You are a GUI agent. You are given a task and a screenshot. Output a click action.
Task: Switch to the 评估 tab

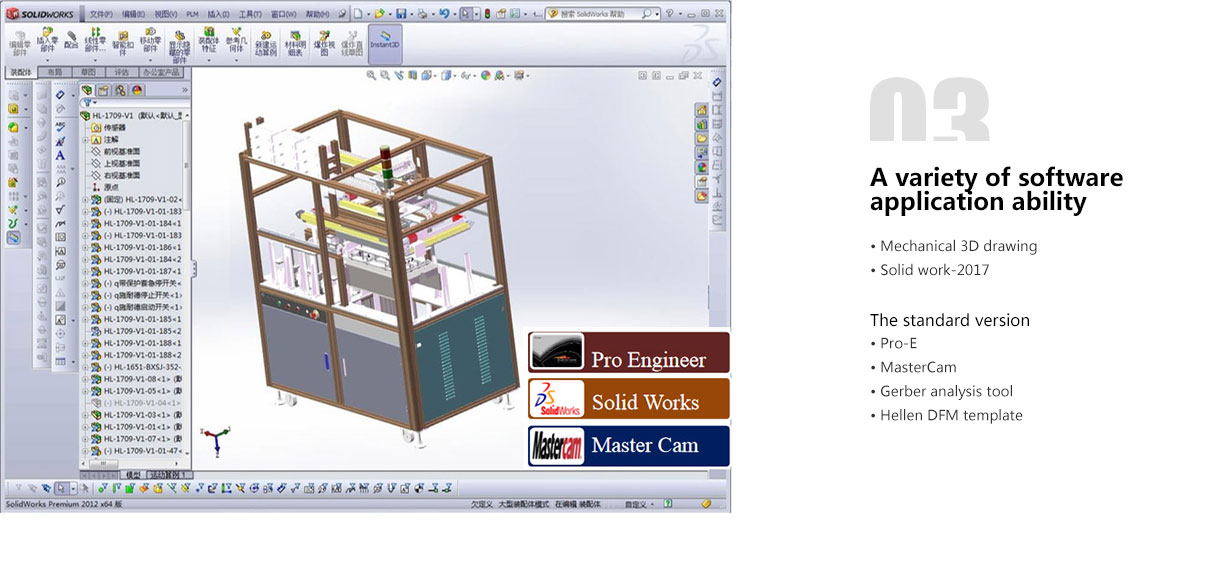coord(121,73)
